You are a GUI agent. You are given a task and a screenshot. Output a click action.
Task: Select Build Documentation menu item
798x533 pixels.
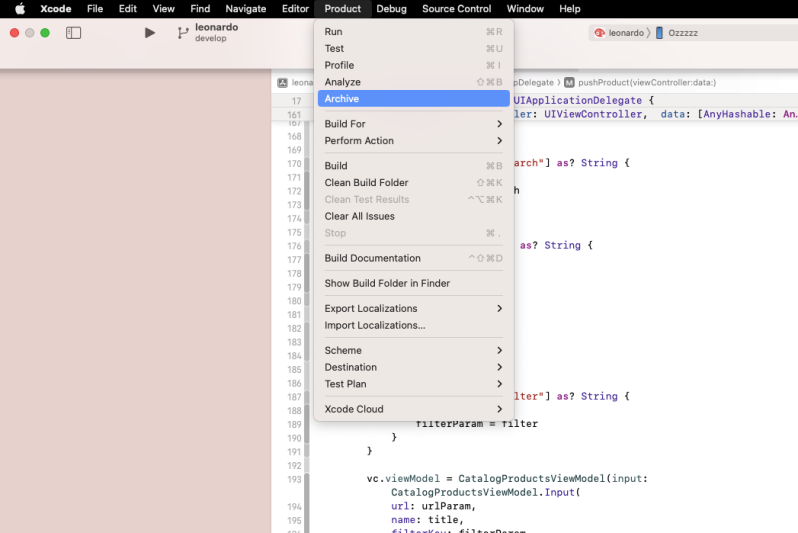pos(372,258)
